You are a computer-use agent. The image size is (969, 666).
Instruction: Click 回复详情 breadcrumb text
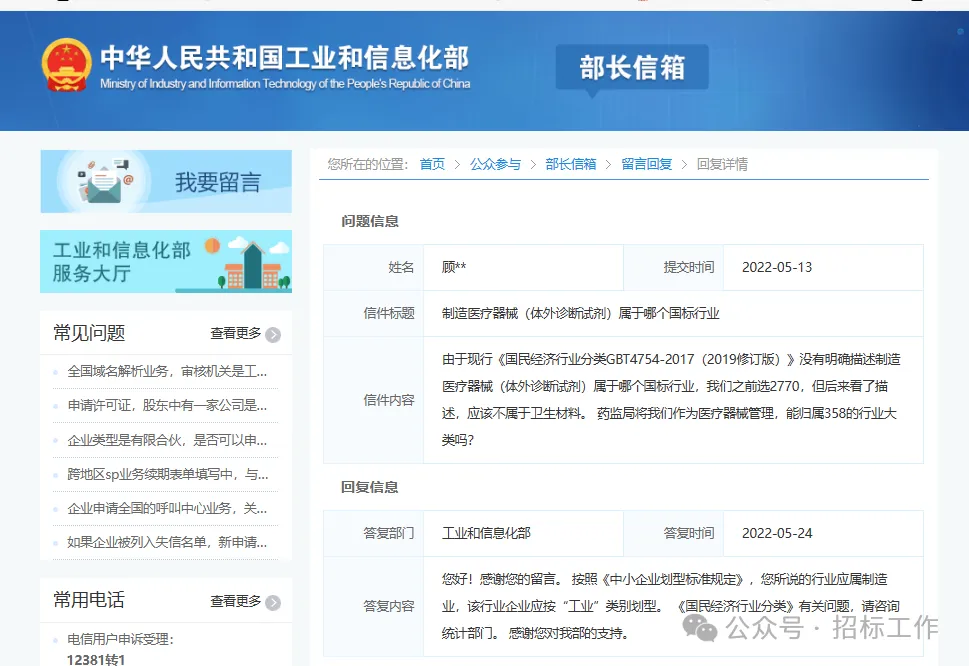pos(722,164)
